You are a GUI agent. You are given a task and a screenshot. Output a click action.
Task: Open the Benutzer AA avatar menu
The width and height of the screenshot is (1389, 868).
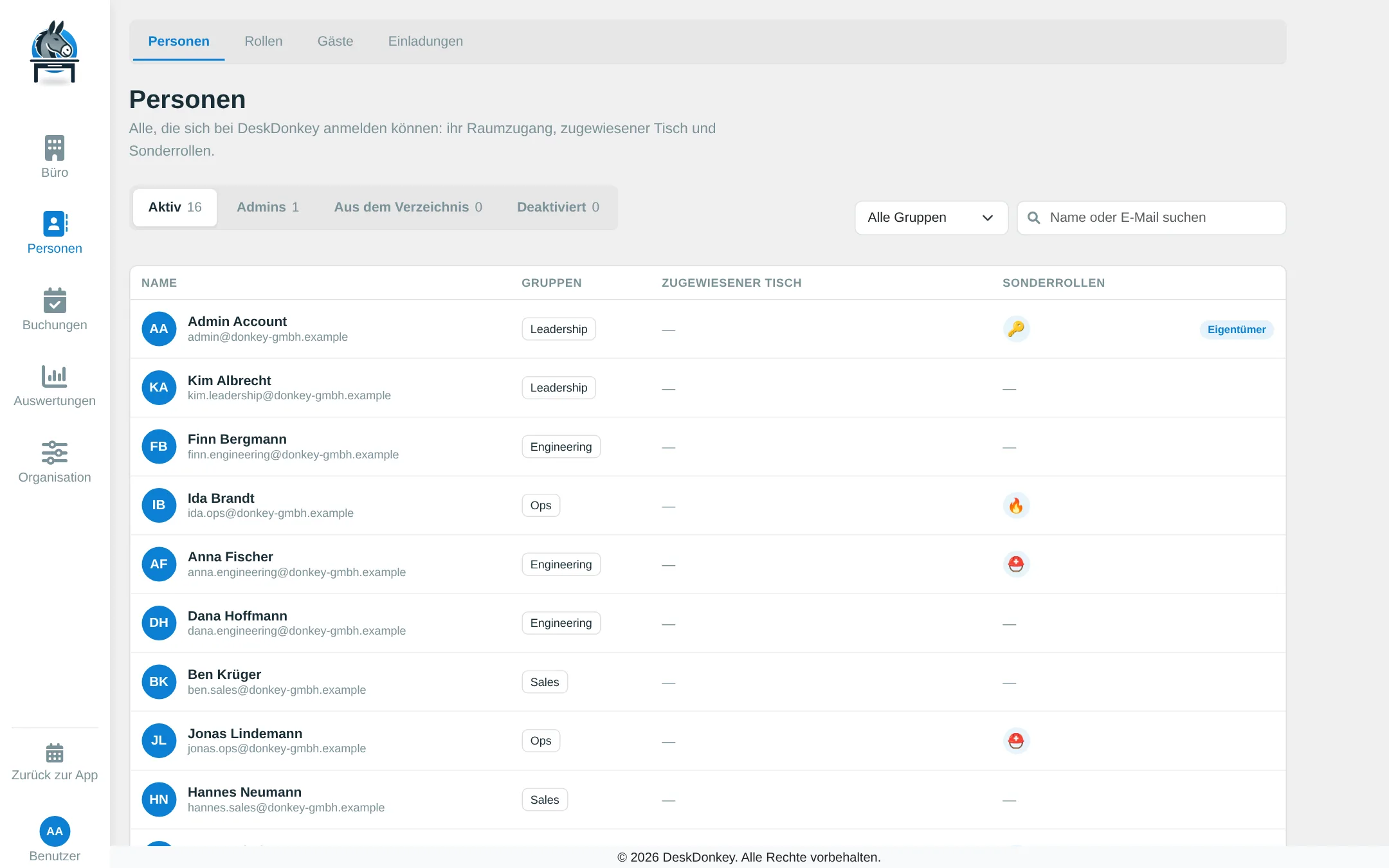55,831
